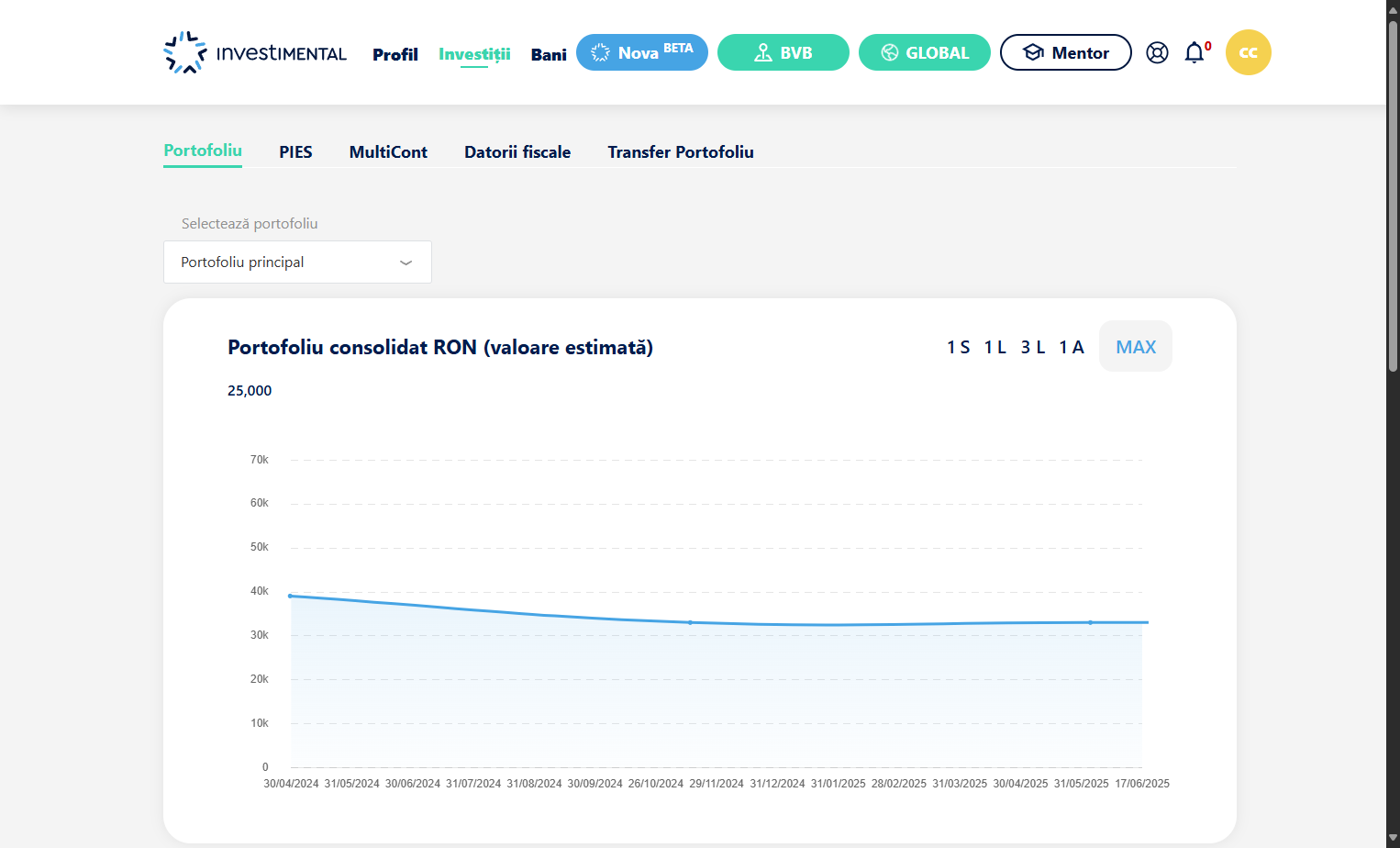
Task: Open the CC user avatar menu
Action: coord(1248,52)
